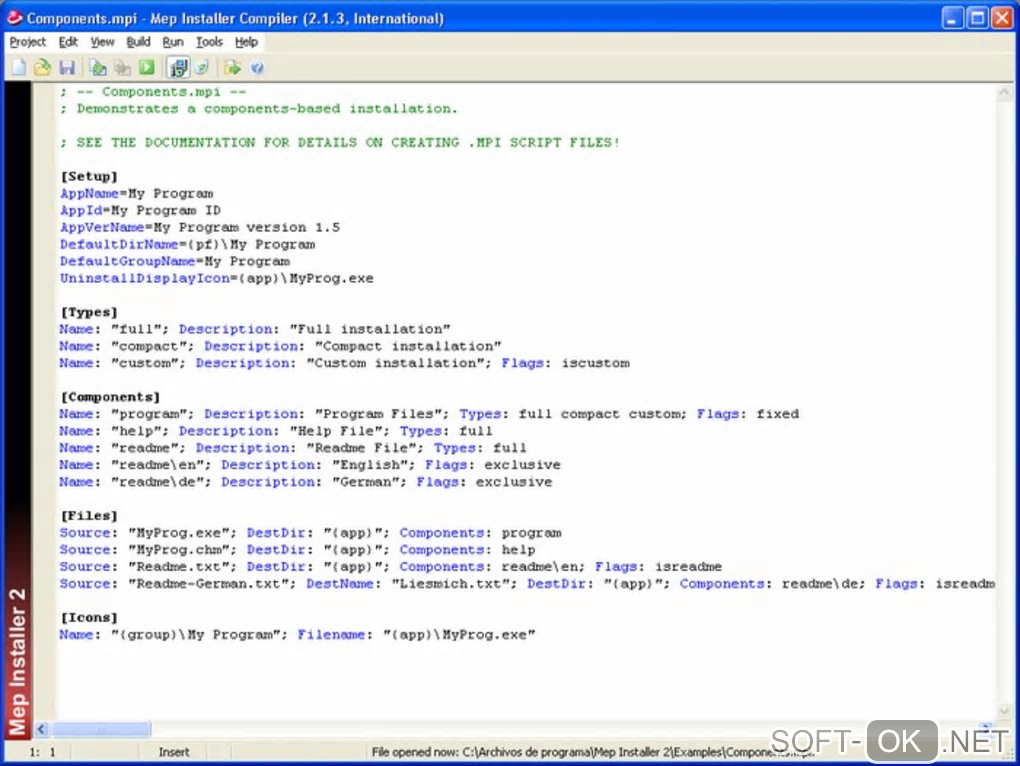Click the horizontal scrollbar left arrow
Image resolution: width=1020 pixels, height=766 pixels.
pyautogui.click(x=42, y=729)
